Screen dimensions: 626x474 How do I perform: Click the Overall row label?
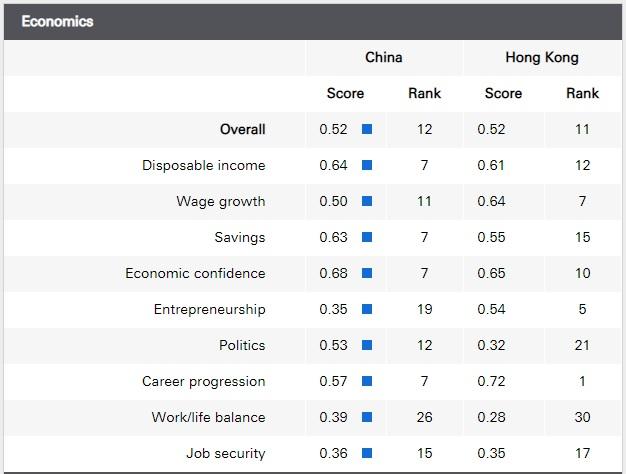click(243, 129)
